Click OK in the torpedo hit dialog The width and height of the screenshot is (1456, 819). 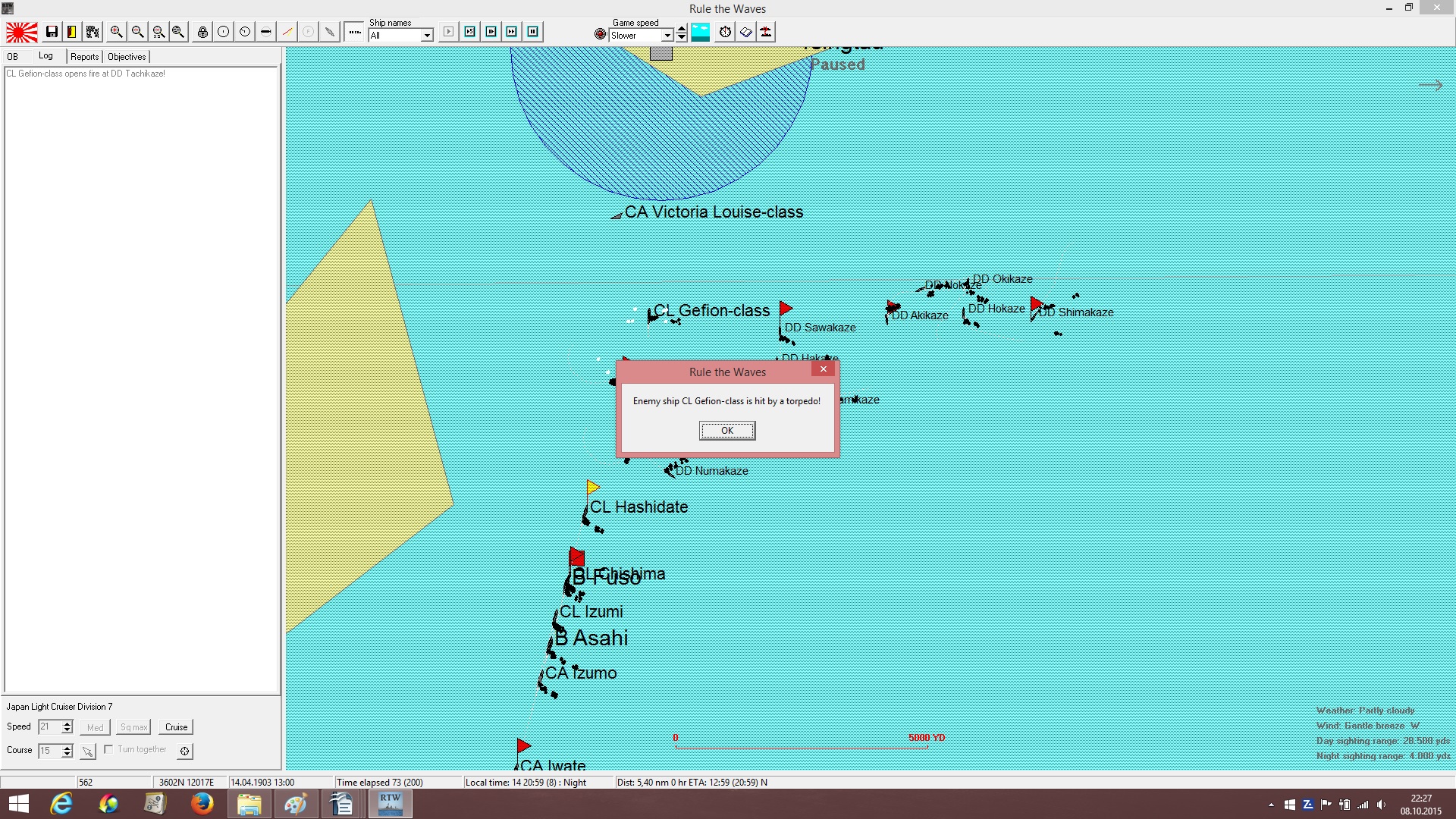[727, 431]
